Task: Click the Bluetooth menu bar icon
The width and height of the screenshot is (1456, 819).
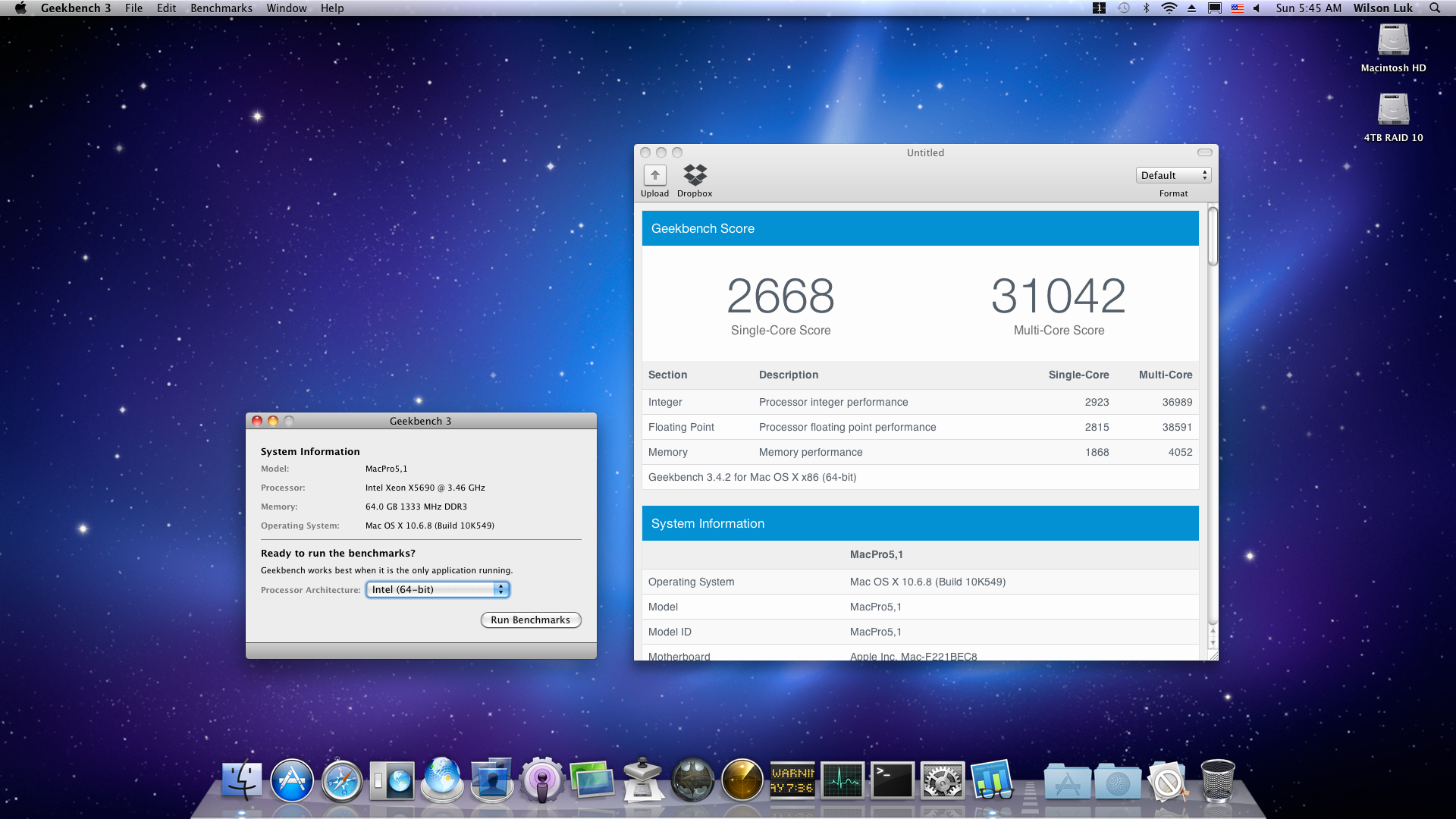Action: pos(1147,8)
